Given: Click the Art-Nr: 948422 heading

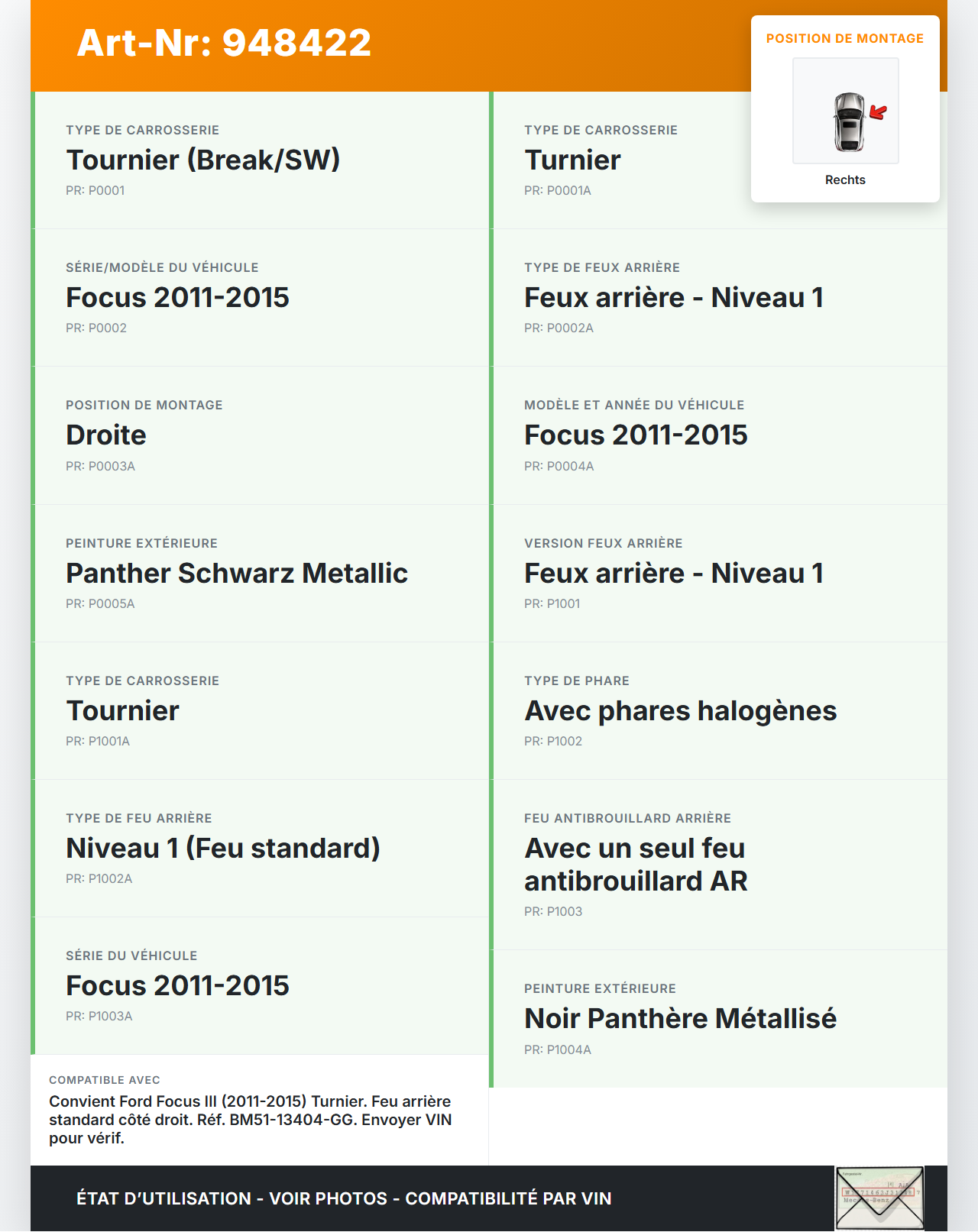Looking at the screenshot, I should (x=224, y=43).
